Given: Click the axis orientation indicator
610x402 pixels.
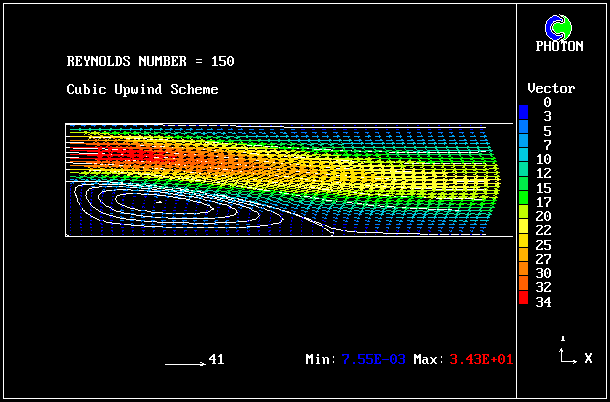Looking at the screenshot, I should pyautogui.click(x=565, y=352).
